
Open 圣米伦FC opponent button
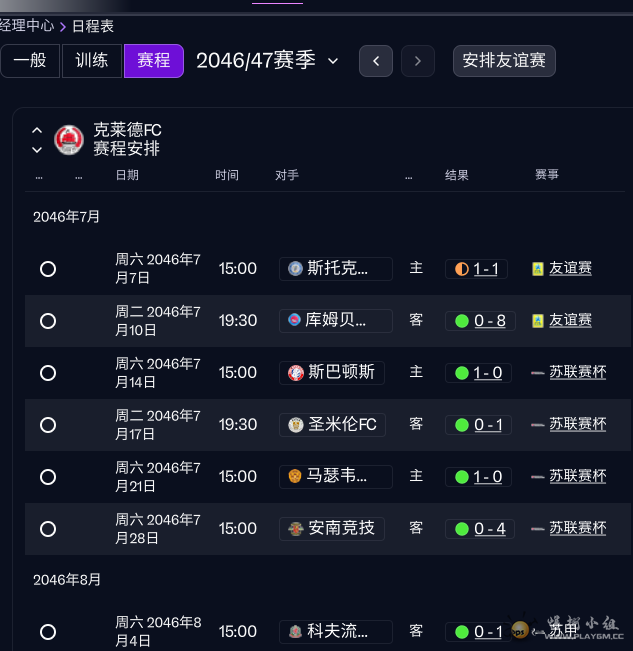[332, 425]
